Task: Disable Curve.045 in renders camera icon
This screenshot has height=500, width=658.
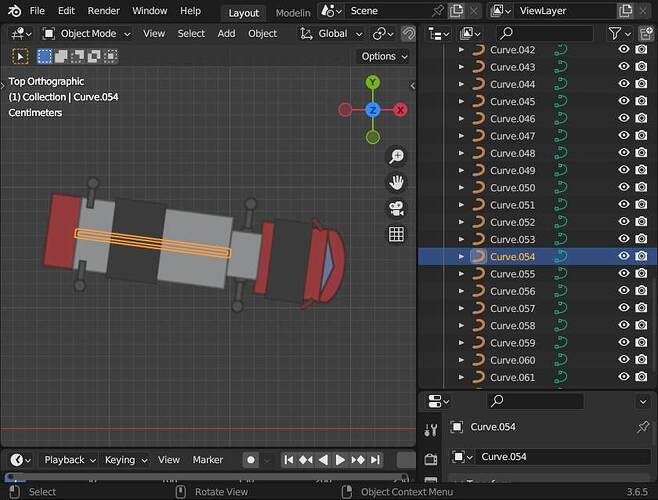Action: (641, 101)
